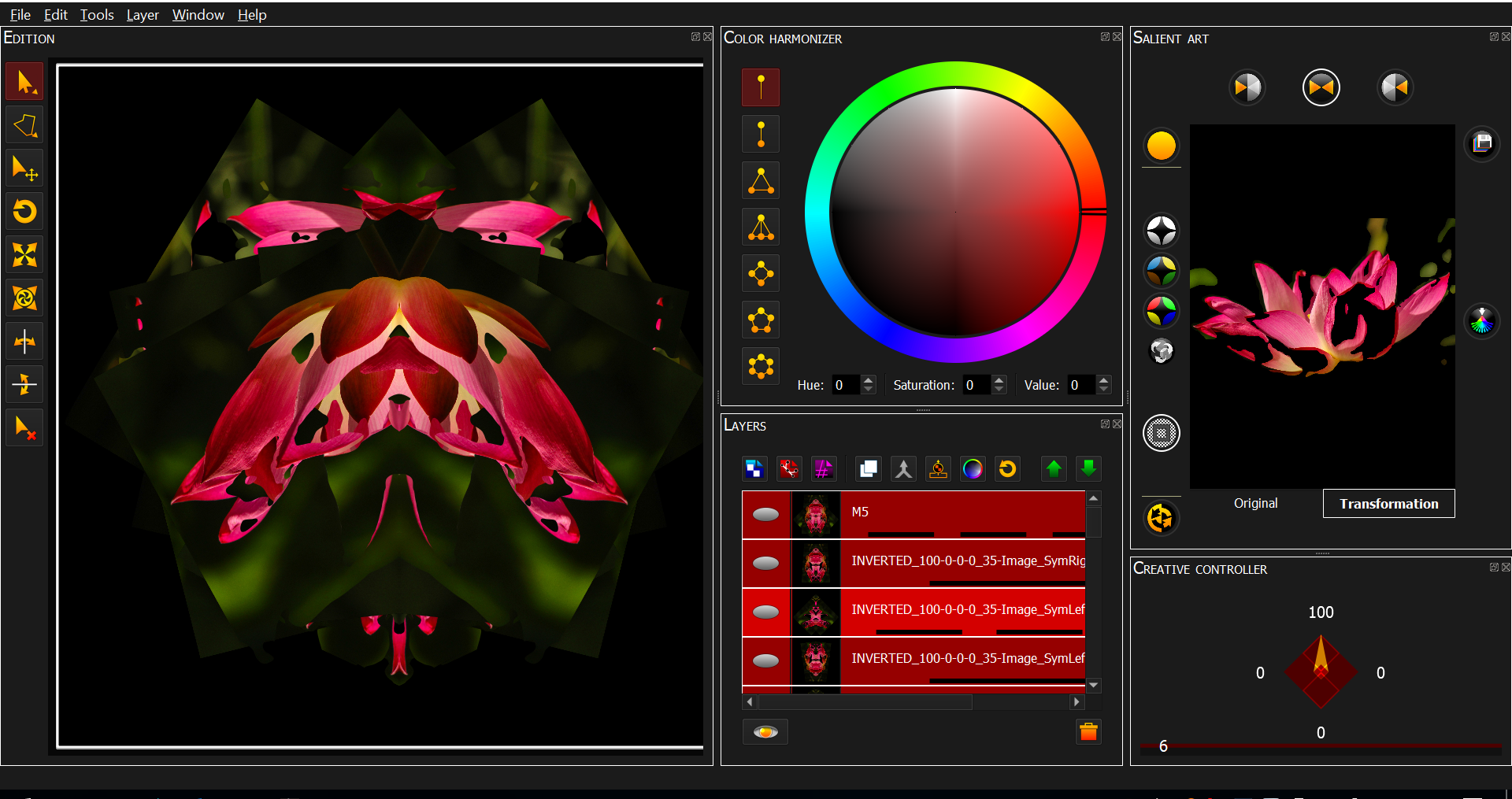Open the Tools menu
This screenshot has height=799, width=1512.
point(97,14)
